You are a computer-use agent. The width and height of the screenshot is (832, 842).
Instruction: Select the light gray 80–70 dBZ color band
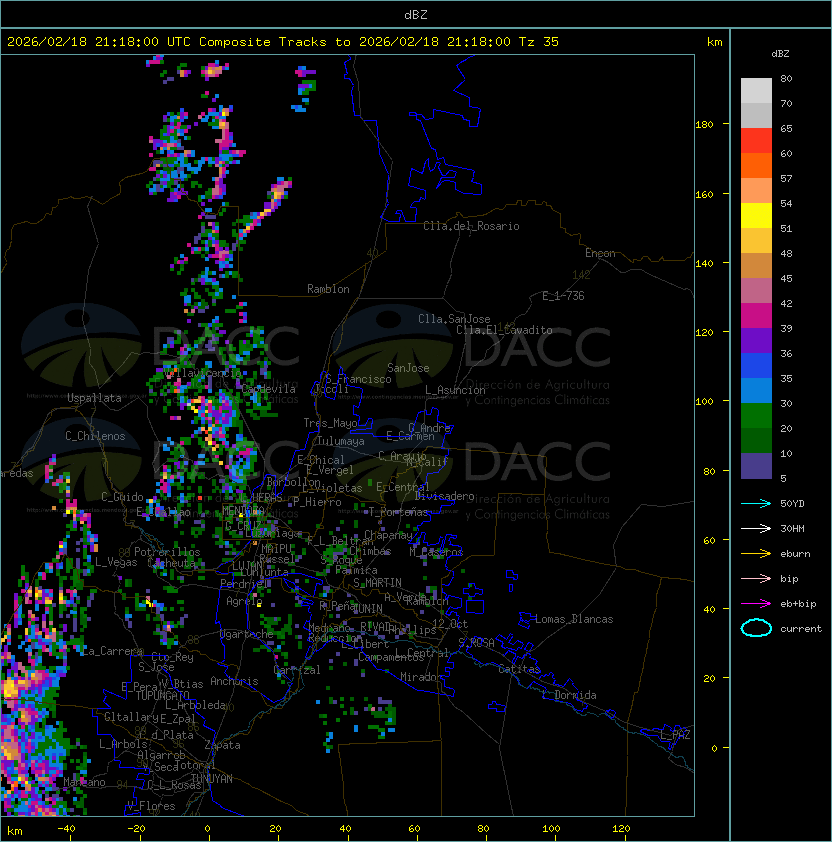(x=756, y=91)
